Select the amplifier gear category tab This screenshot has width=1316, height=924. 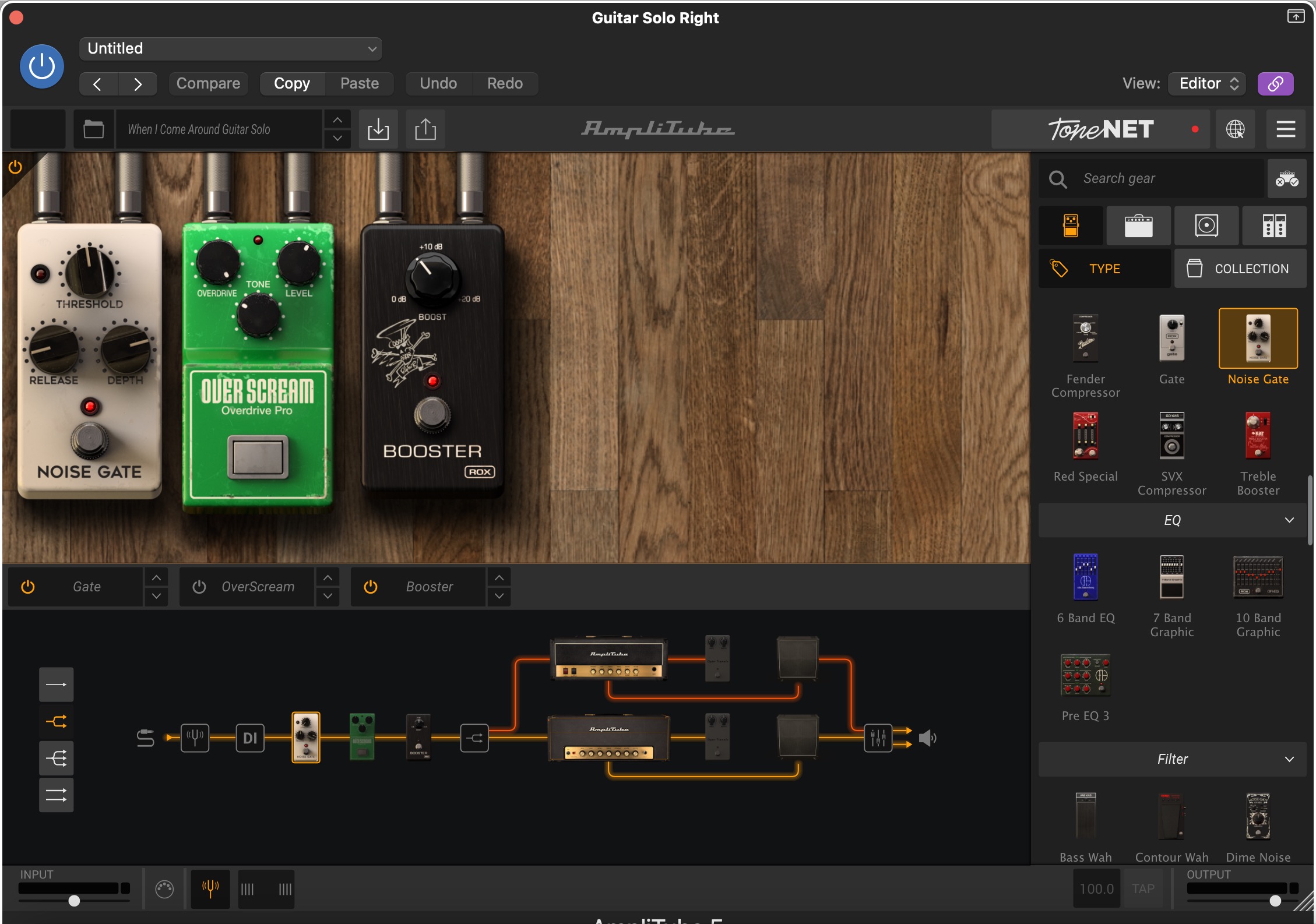[x=1139, y=225]
